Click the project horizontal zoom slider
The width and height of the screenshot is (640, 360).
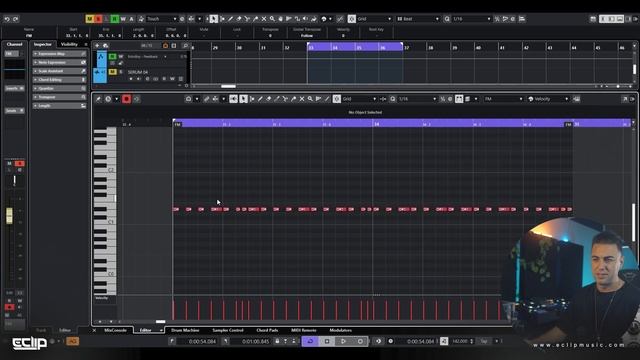point(618,86)
